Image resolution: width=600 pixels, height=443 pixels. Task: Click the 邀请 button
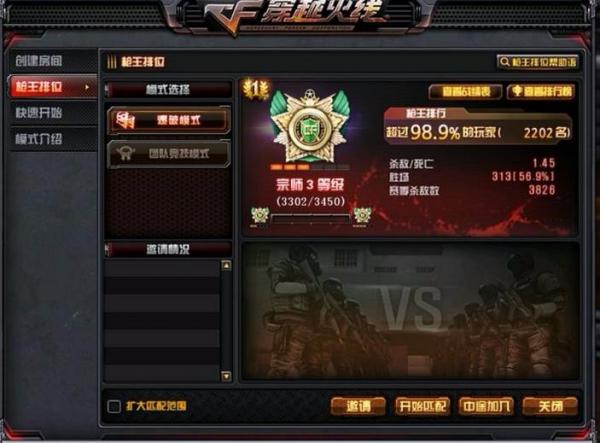(x=358, y=406)
